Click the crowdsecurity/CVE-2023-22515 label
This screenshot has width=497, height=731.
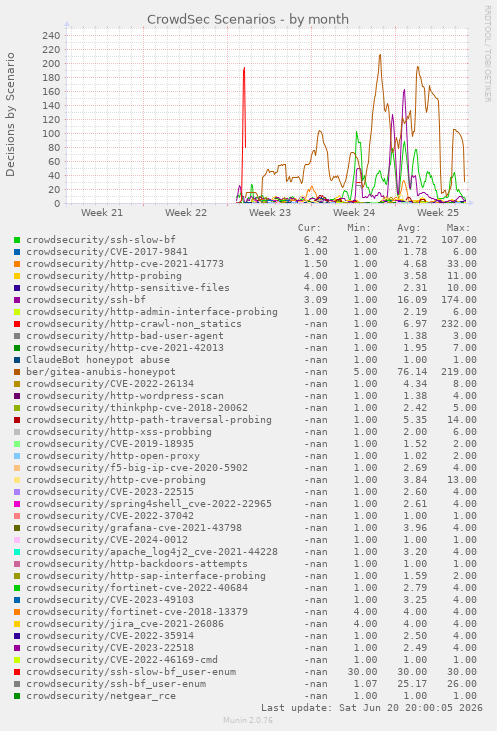click(110, 492)
